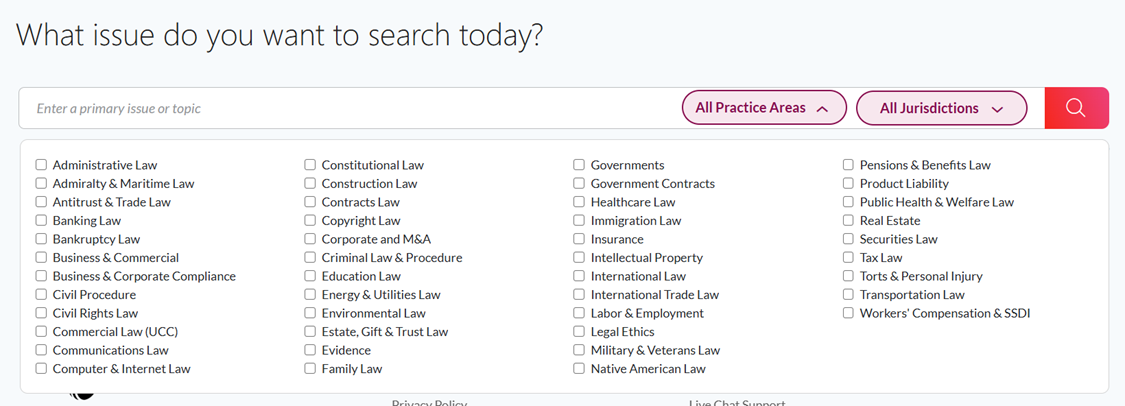
Task: Tick the Real Estate checkbox
Action: pyautogui.click(x=848, y=221)
